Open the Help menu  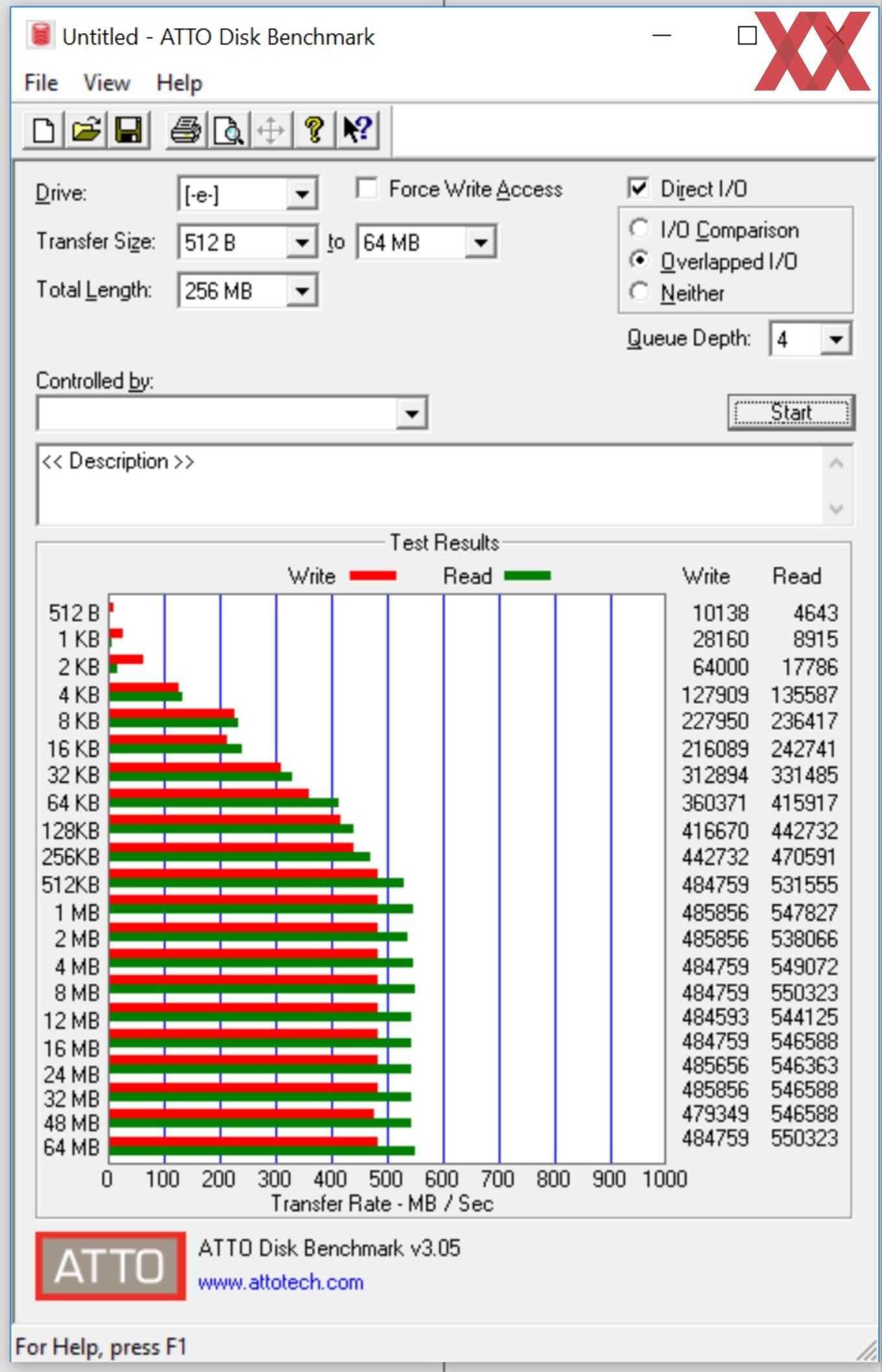(180, 83)
